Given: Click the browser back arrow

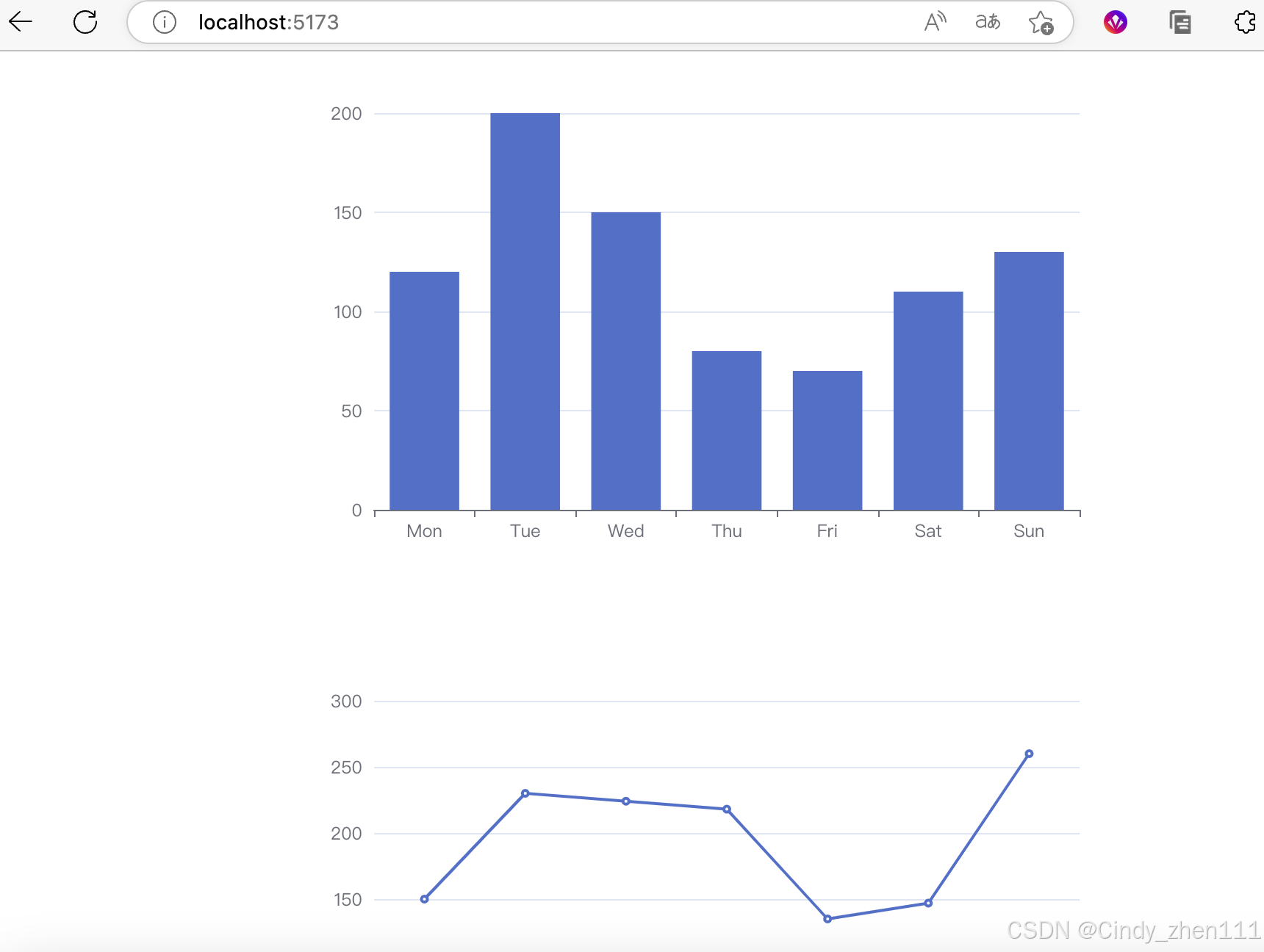Looking at the screenshot, I should click(x=21, y=22).
